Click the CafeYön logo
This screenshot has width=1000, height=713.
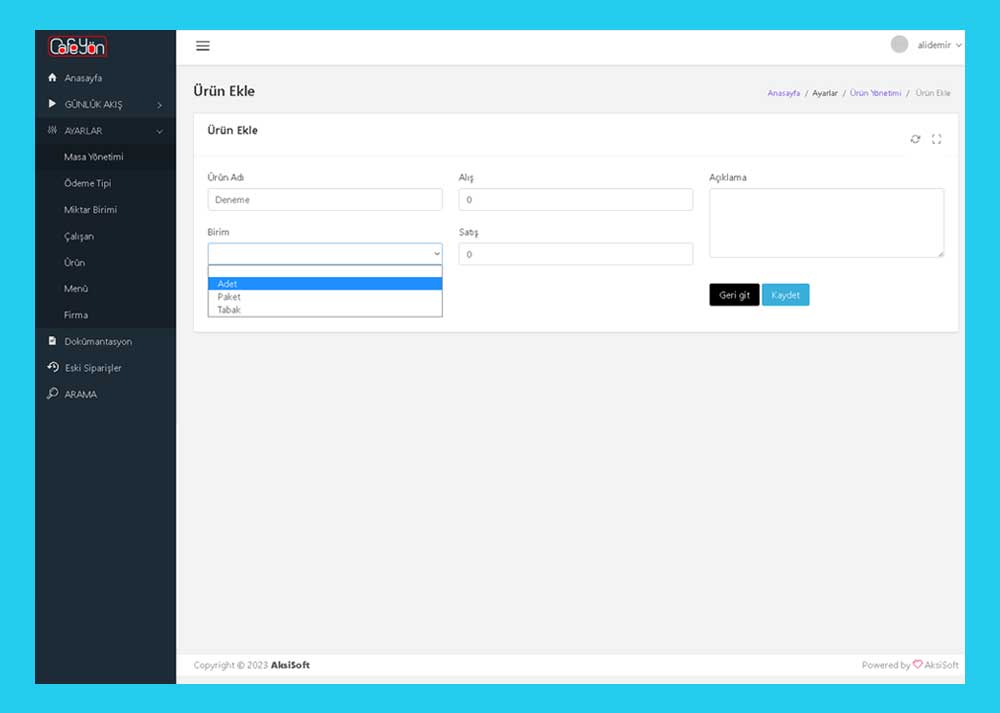78,46
